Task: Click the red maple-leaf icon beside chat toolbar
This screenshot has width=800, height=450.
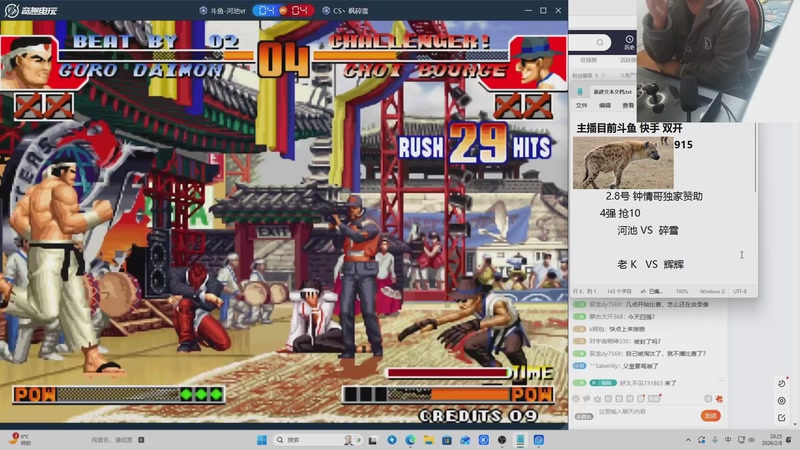Action: 719,398
